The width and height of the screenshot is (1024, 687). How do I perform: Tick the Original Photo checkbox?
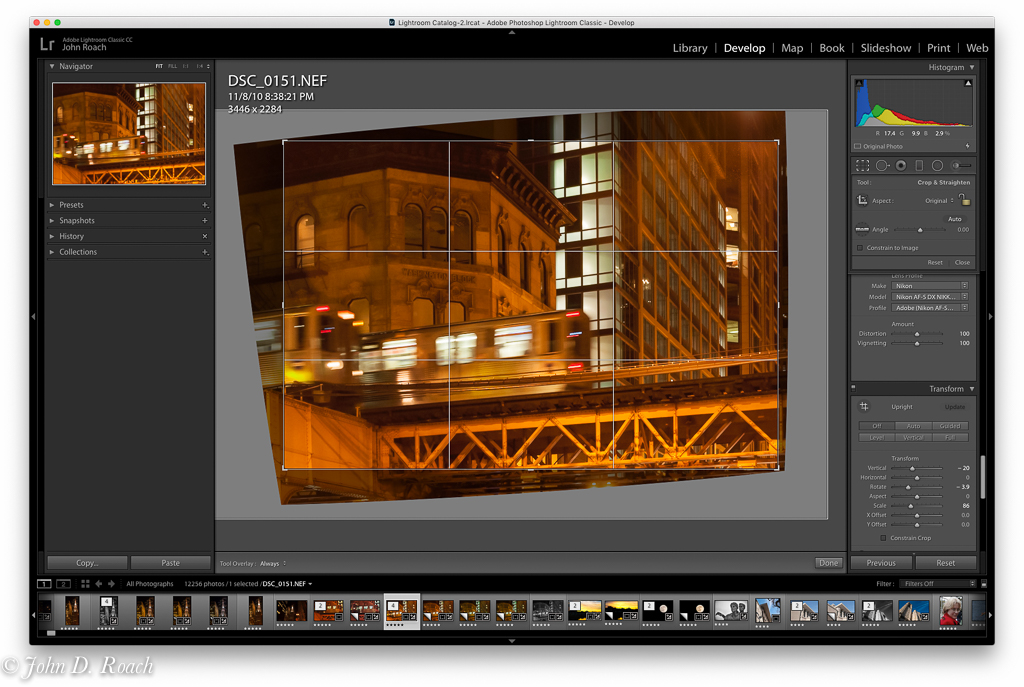tap(857, 146)
